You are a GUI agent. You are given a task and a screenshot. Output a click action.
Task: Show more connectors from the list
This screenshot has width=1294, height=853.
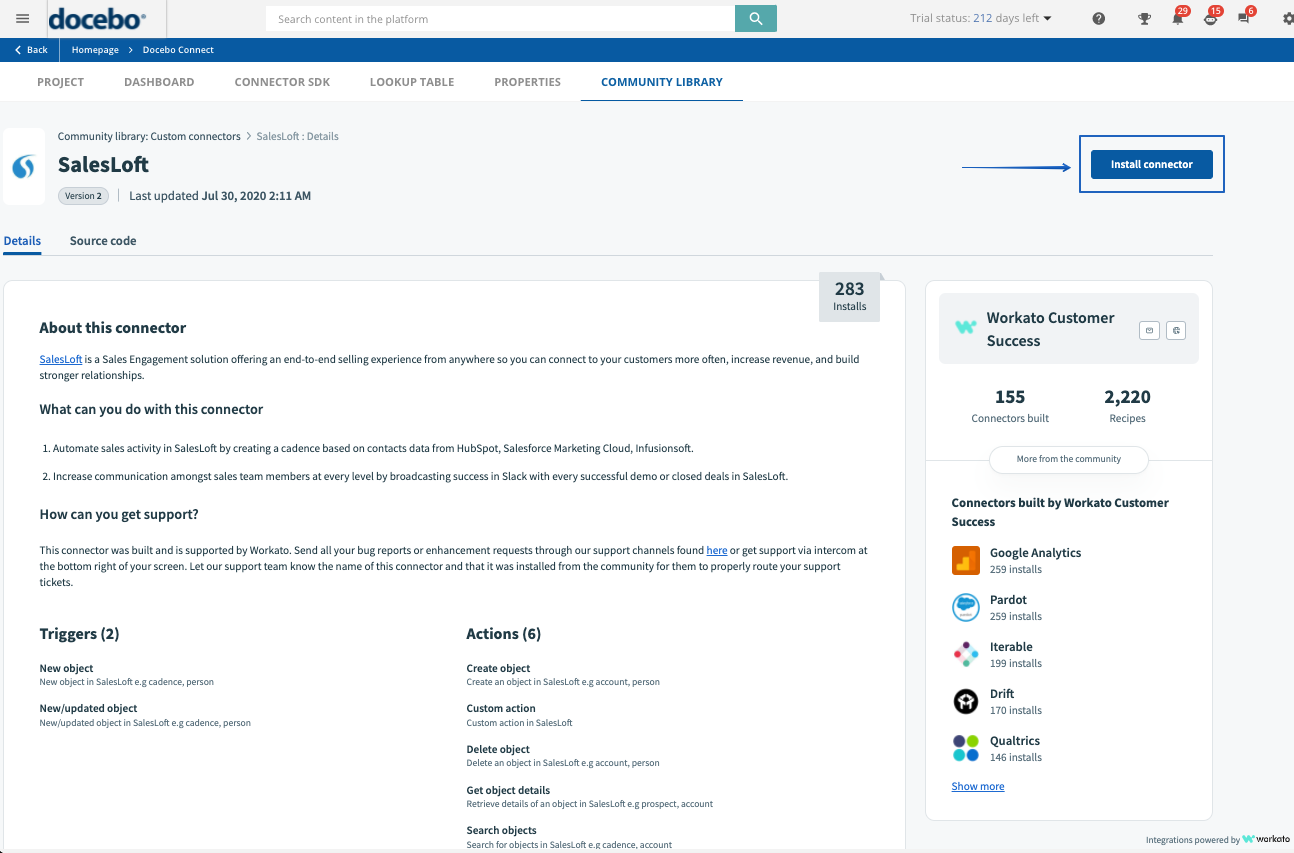pyautogui.click(x=977, y=786)
